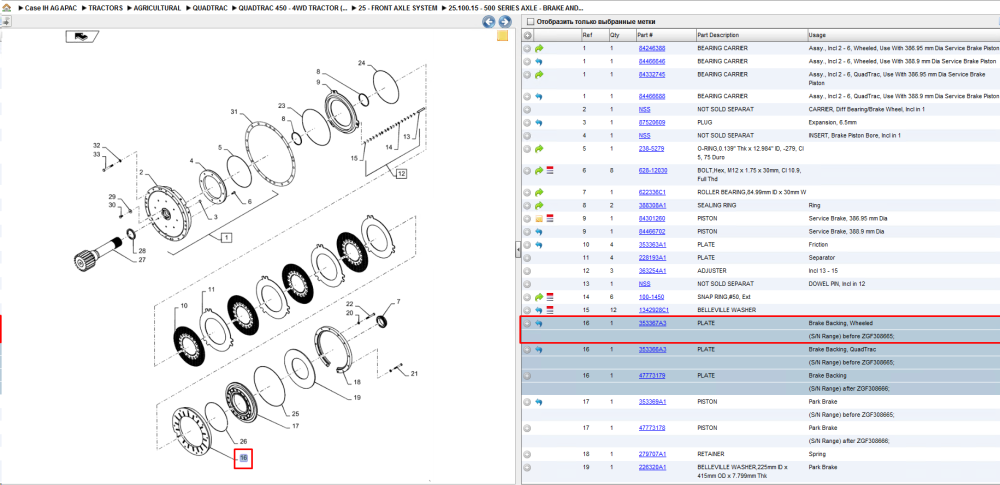Open part number link 238-5279

click(651, 149)
